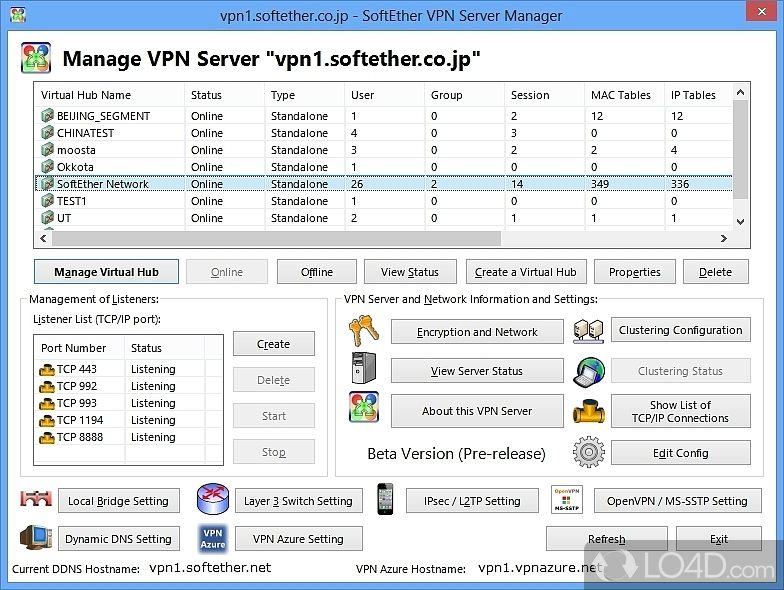Select the SoftEther Network virtual hub row
784x590 pixels.
(102, 184)
